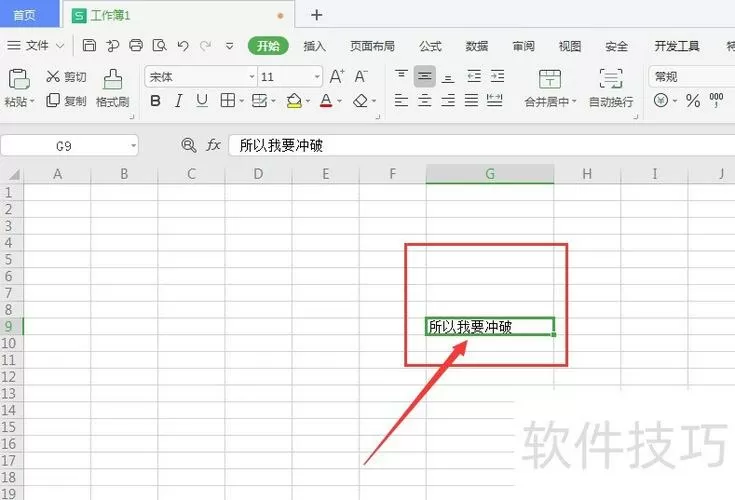Apply percent style
This screenshot has width=735, height=500.
[693, 100]
